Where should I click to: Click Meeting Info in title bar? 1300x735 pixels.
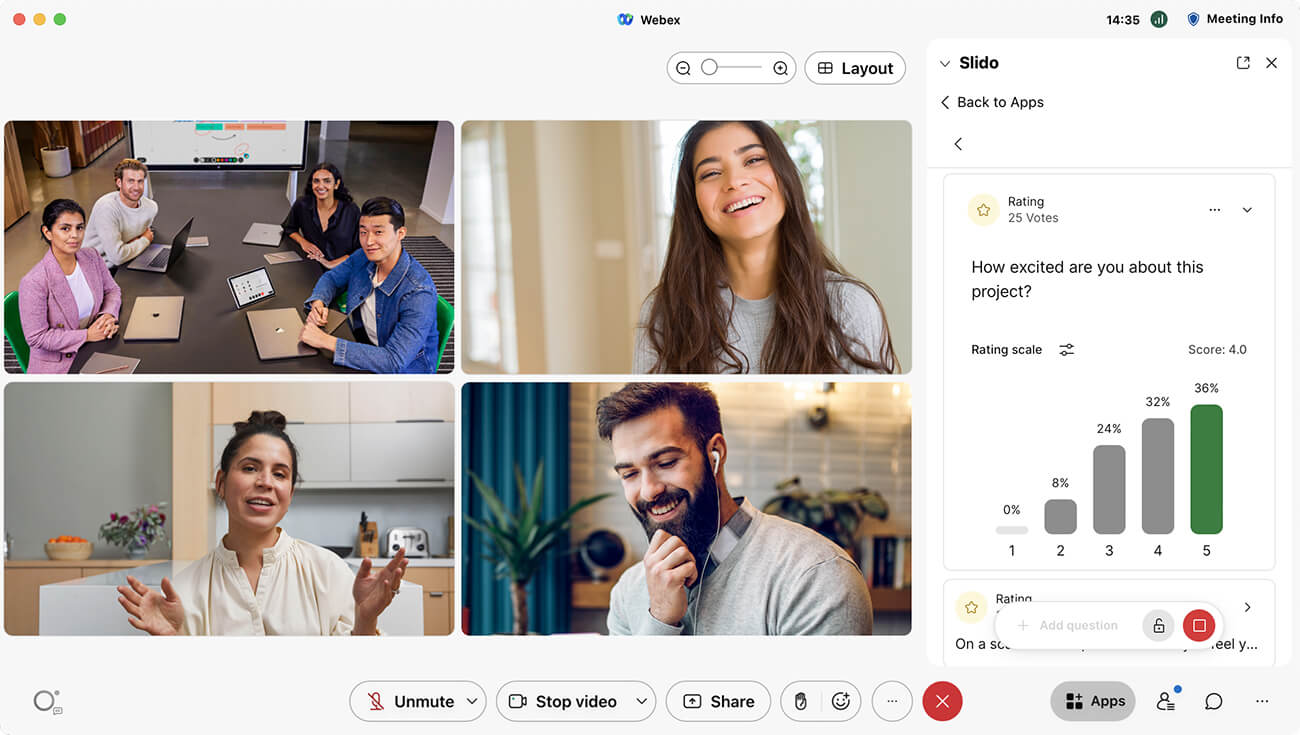click(1234, 19)
